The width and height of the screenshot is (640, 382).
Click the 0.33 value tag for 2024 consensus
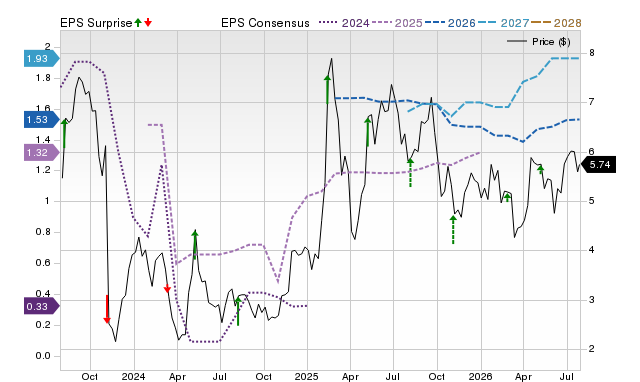tap(42, 306)
